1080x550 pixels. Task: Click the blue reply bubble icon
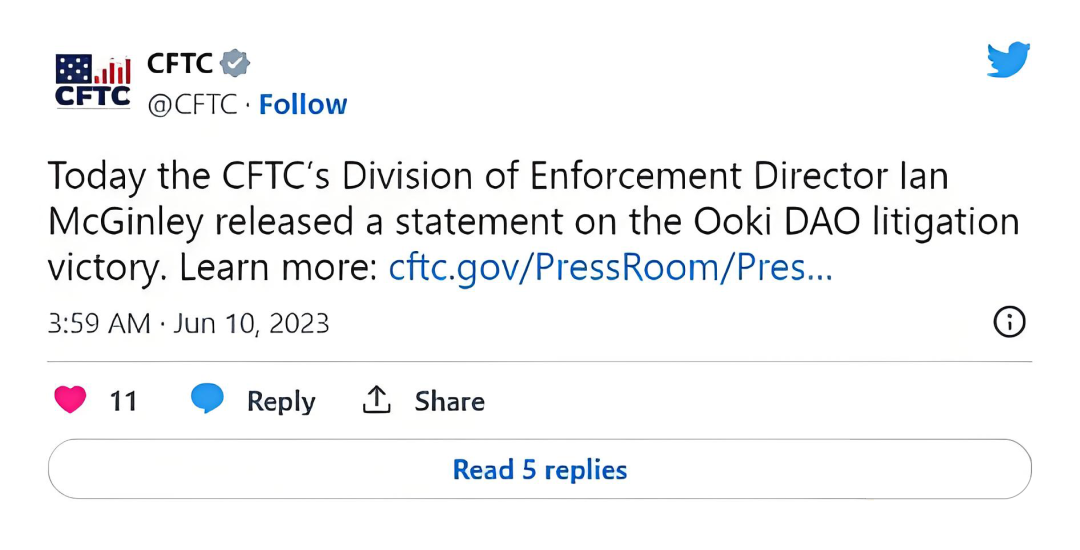[x=207, y=399]
